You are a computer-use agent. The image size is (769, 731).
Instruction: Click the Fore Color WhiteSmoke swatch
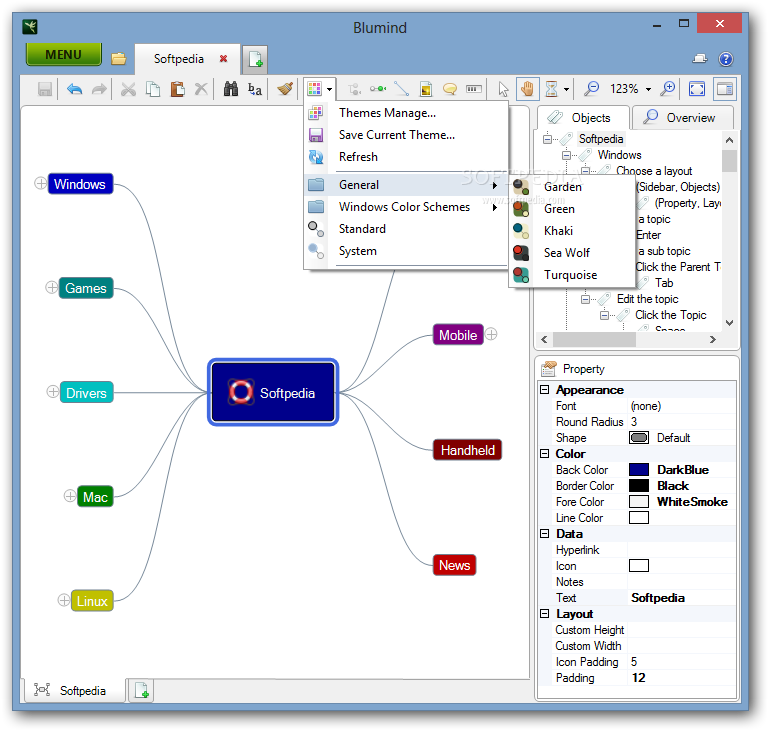click(x=639, y=502)
